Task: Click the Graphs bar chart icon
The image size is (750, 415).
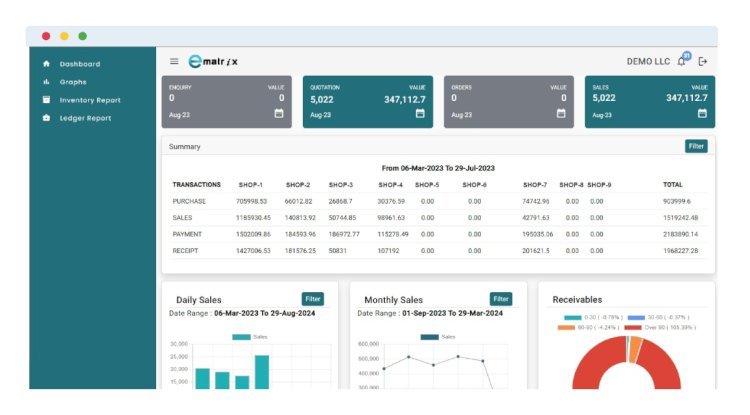Action: (46, 82)
